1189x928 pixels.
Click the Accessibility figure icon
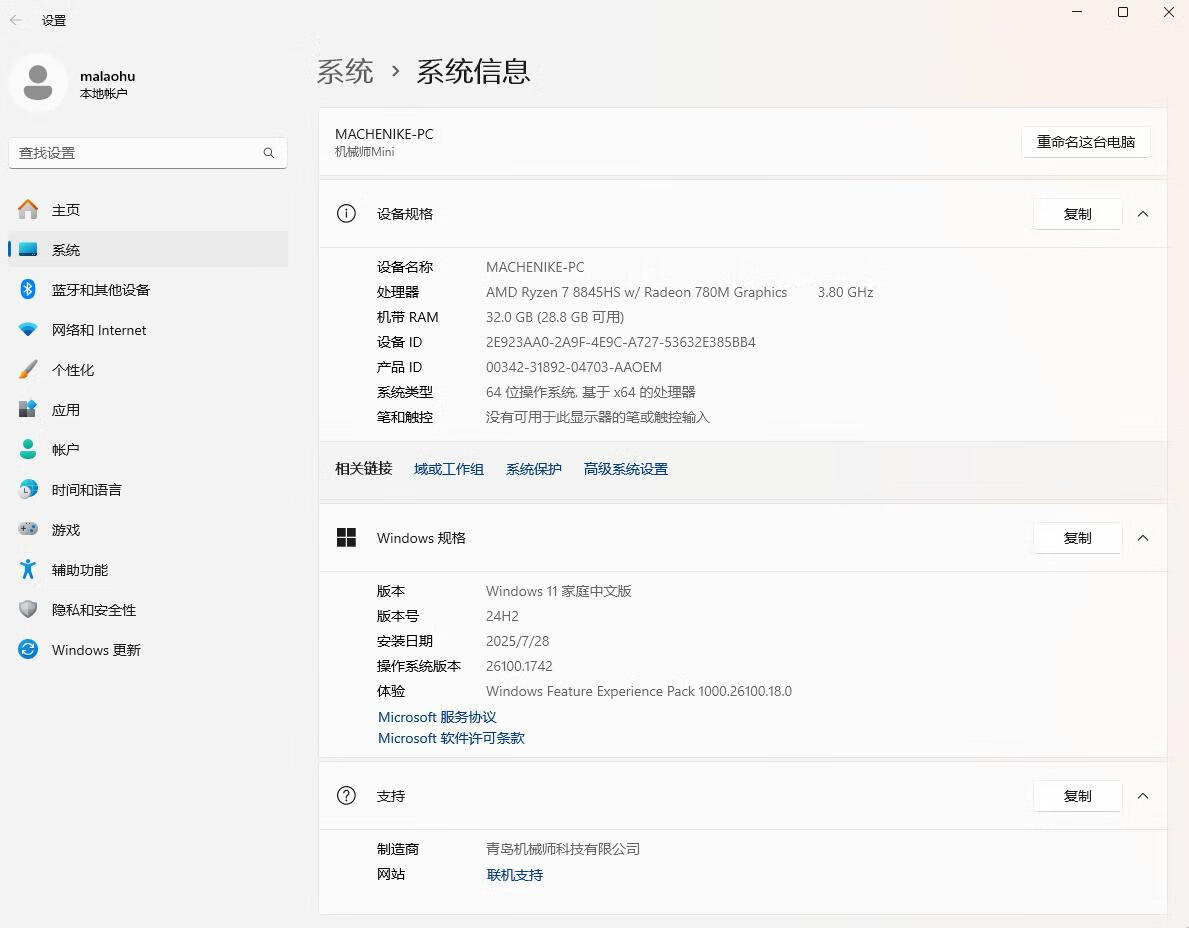(28, 570)
